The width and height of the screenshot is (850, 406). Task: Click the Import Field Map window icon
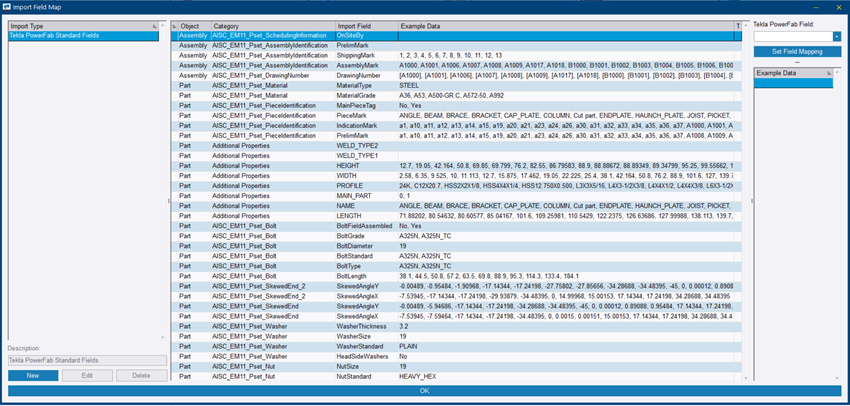click(7, 6)
